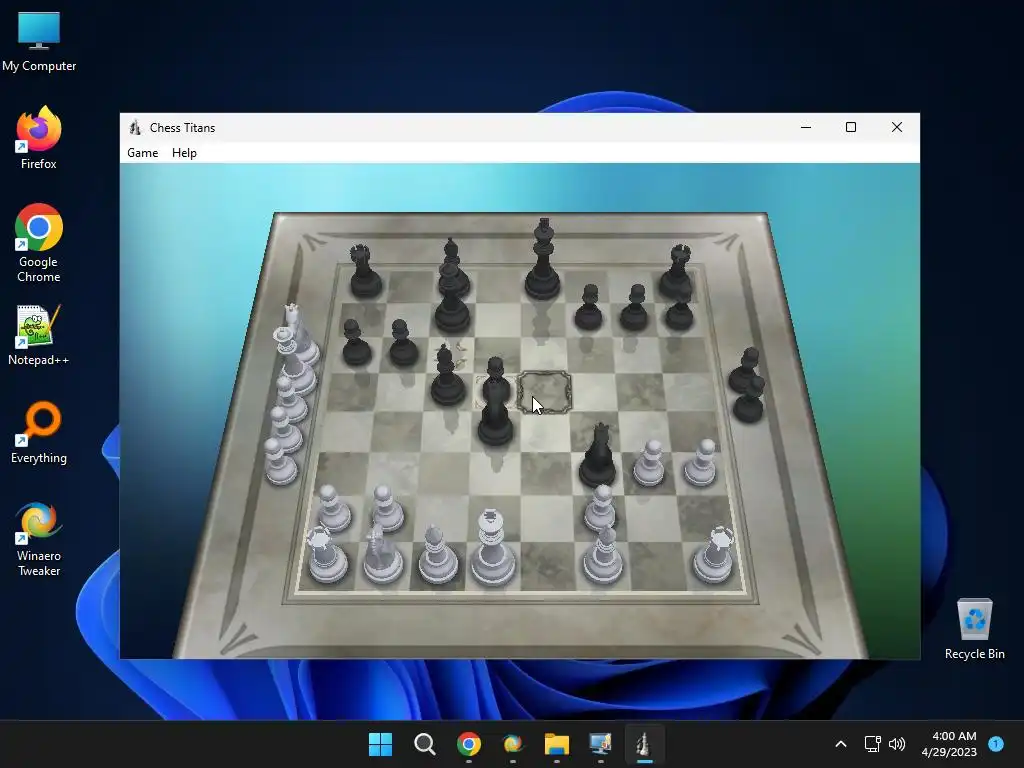Select the Everything desktop shortcut
This screenshot has height=768, width=1024.
point(39,432)
